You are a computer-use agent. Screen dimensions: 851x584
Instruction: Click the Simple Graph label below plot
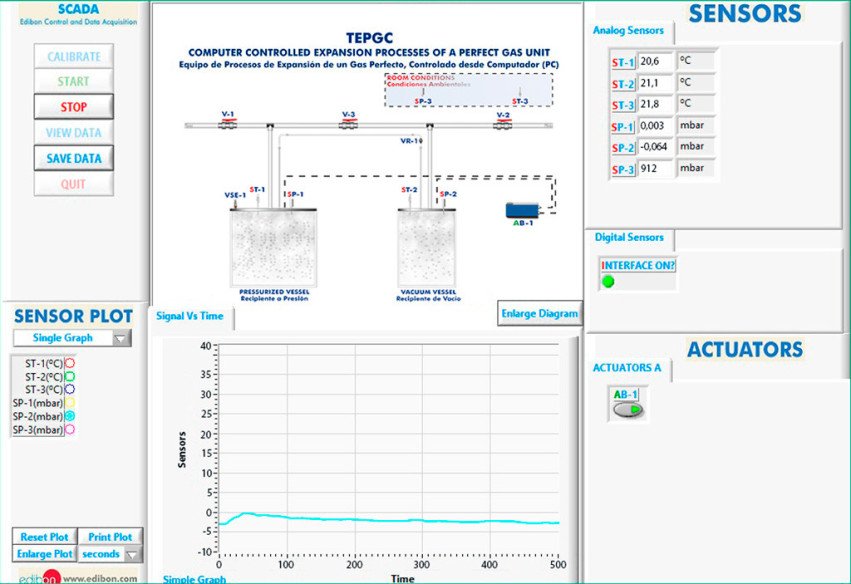pyautogui.click(x=194, y=579)
